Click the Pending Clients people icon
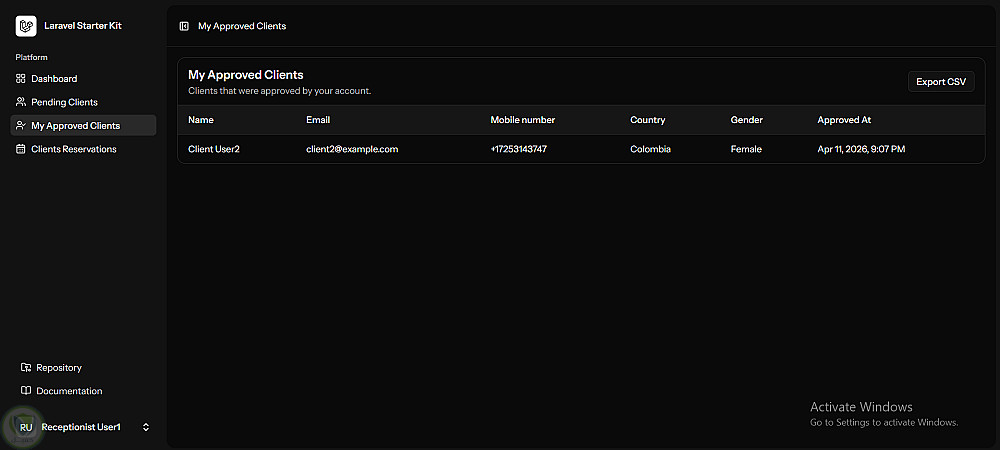Screen dimensions: 1000x450 coord(21,102)
